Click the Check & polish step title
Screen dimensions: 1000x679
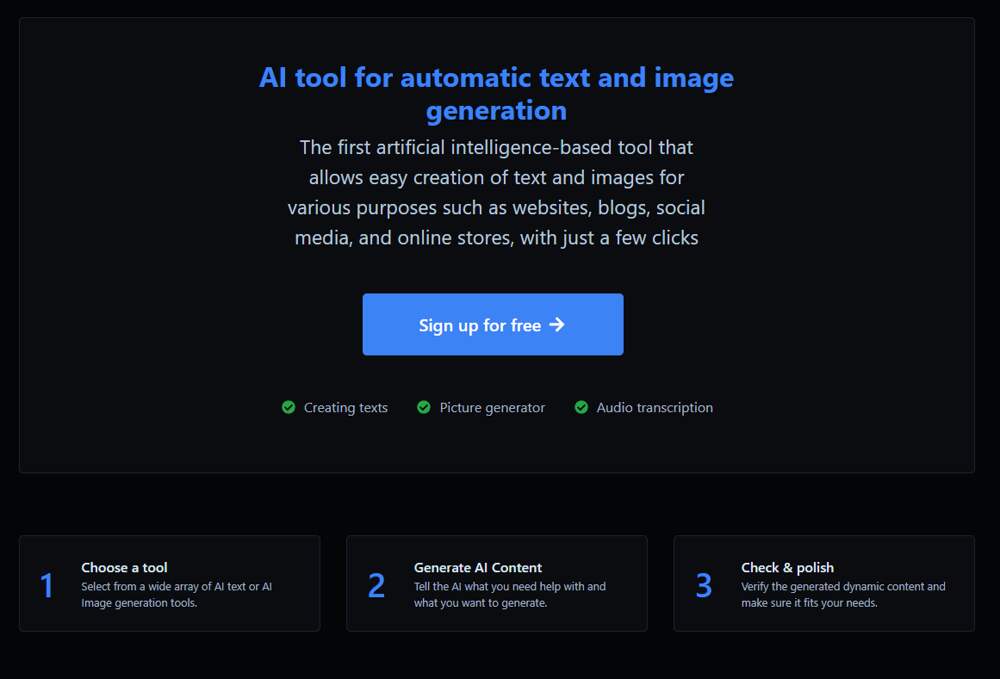click(787, 568)
